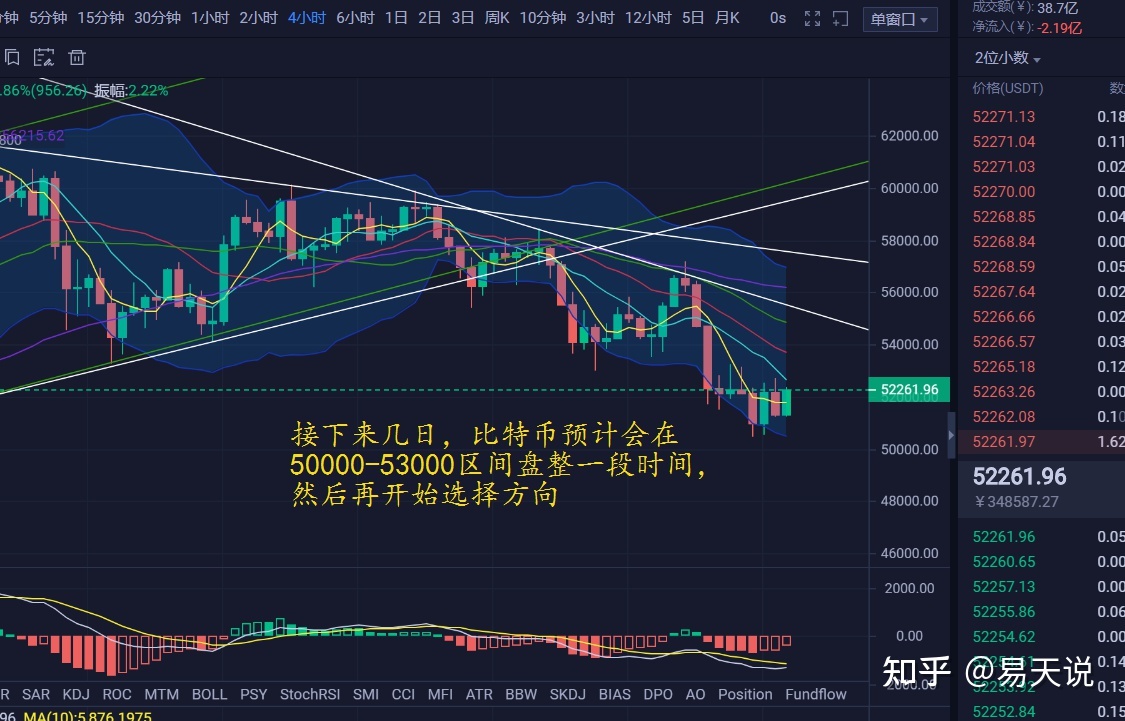Switch to the 5日 timeframe
The width and height of the screenshot is (1125, 721).
click(693, 18)
